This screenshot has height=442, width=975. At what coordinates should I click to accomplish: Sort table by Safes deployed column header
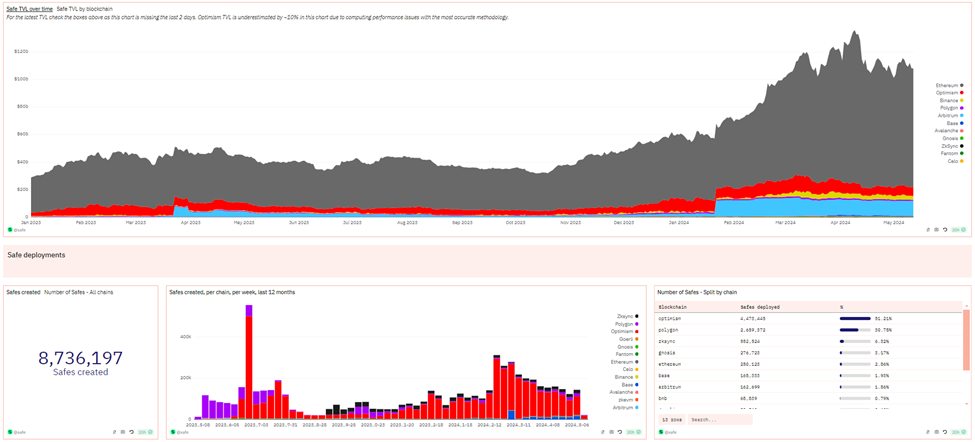[760, 307]
